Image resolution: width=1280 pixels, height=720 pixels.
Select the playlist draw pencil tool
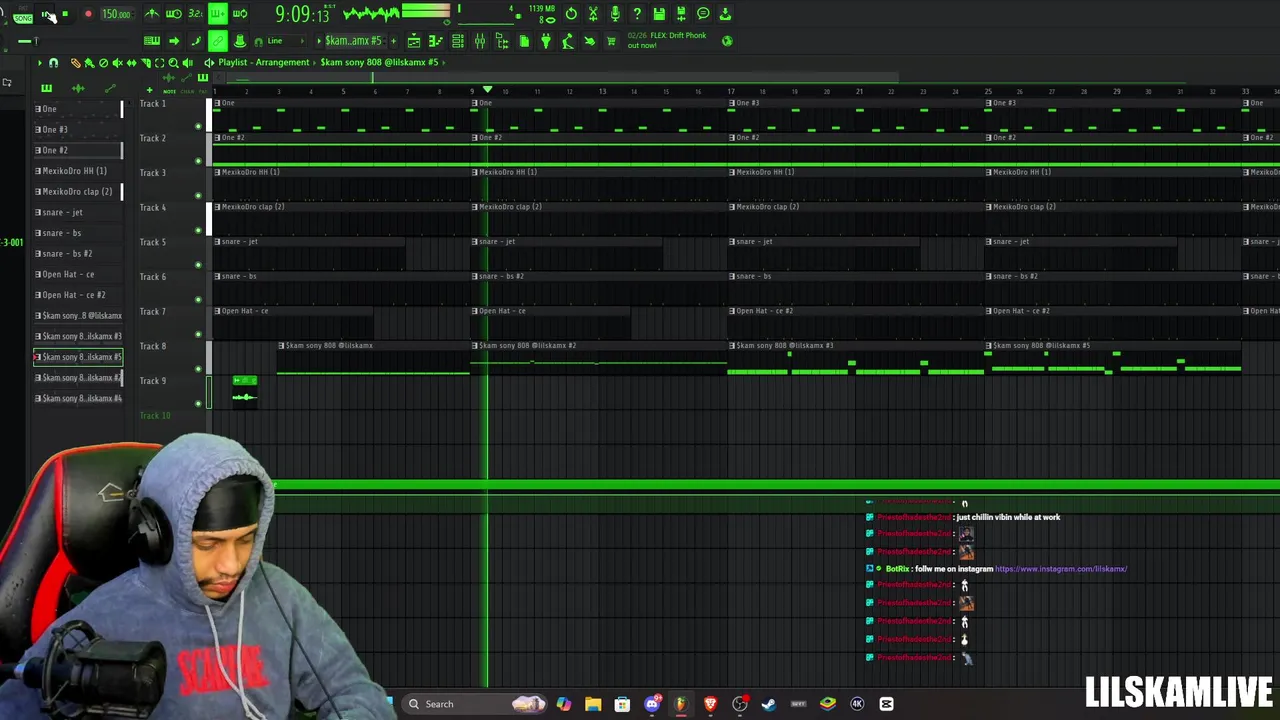(x=75, y=63)
